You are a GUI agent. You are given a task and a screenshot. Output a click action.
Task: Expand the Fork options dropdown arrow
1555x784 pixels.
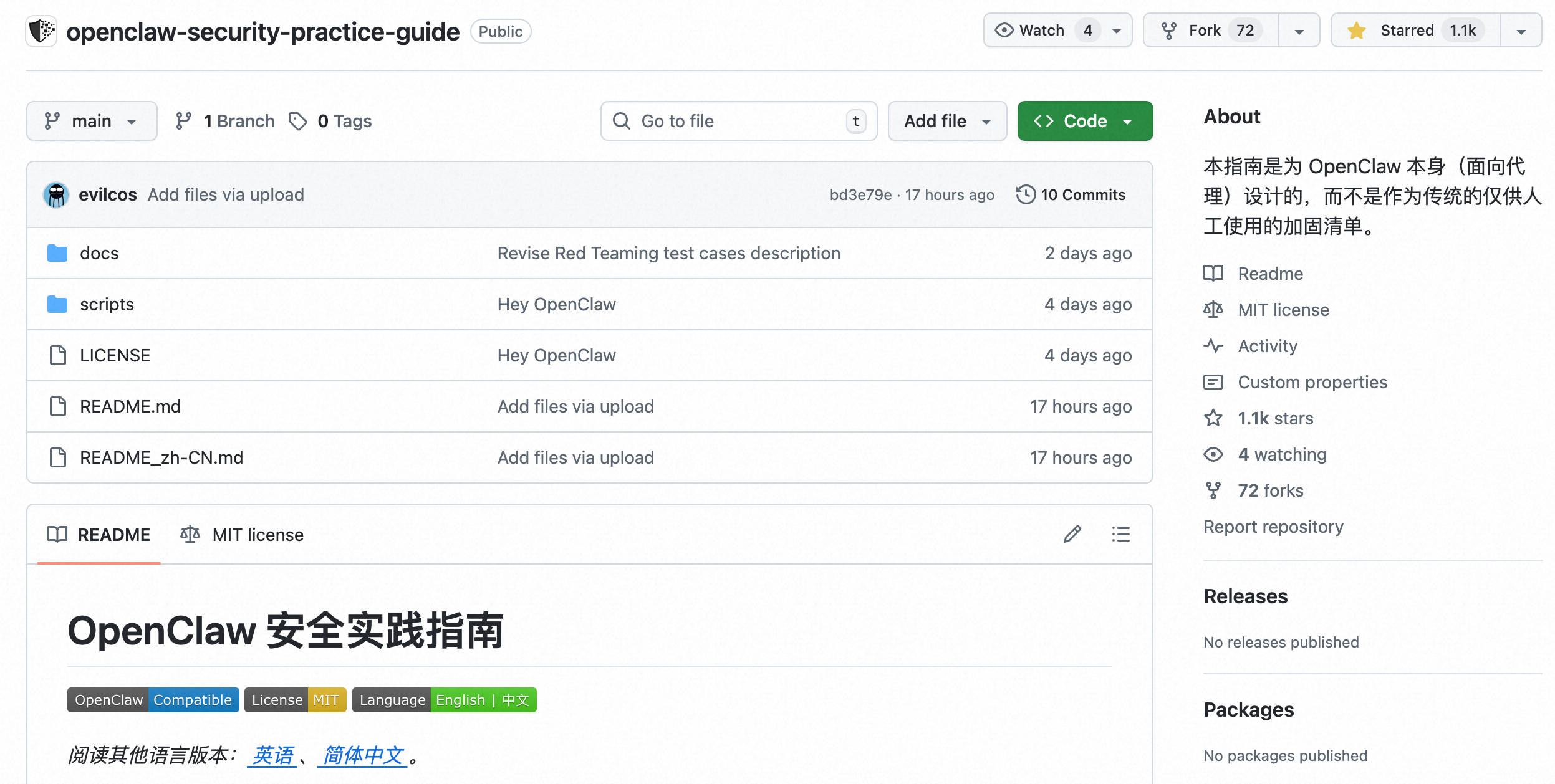pos(1299,31)
